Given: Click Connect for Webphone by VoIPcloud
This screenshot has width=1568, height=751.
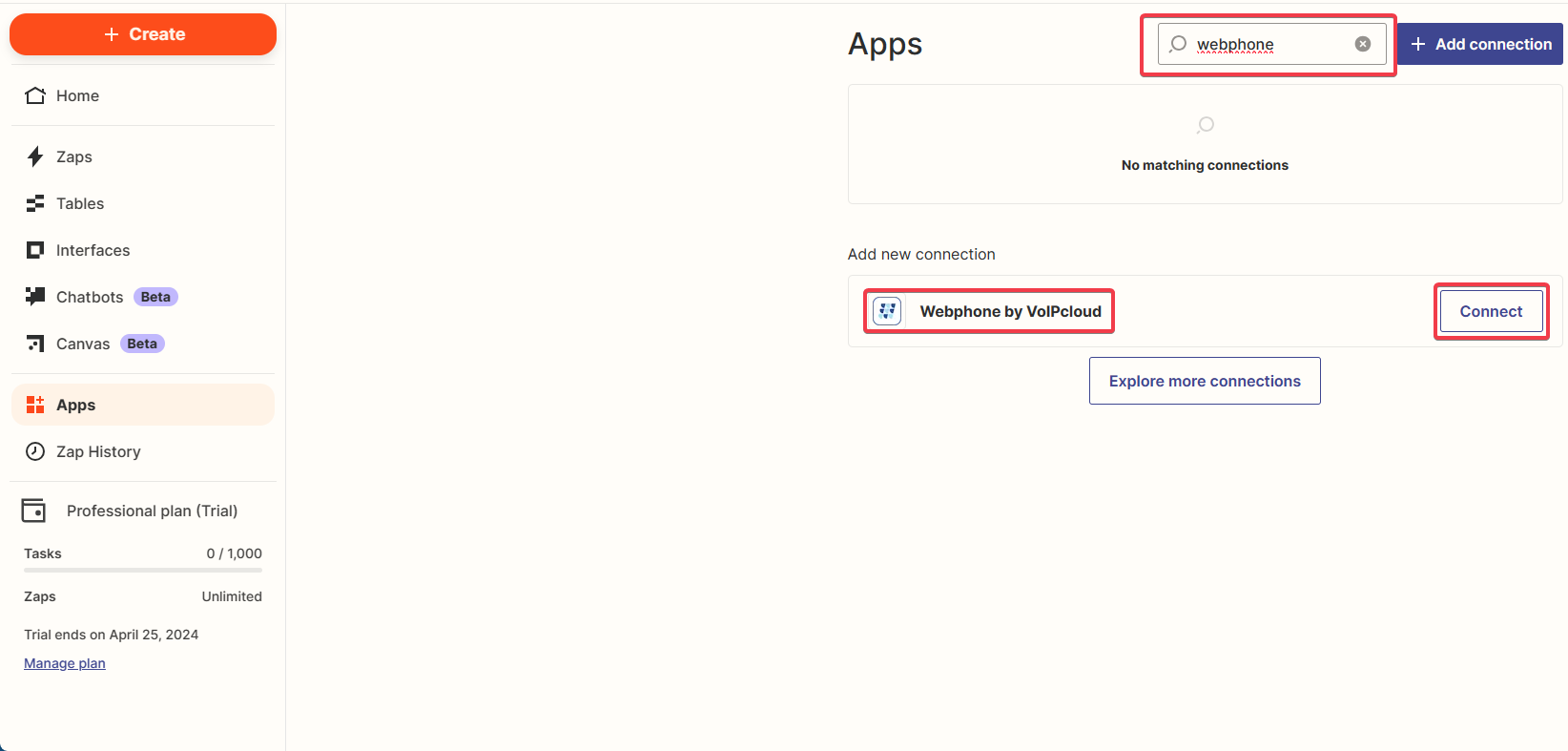Looking at the screenshot, I should coord(1491,311).
